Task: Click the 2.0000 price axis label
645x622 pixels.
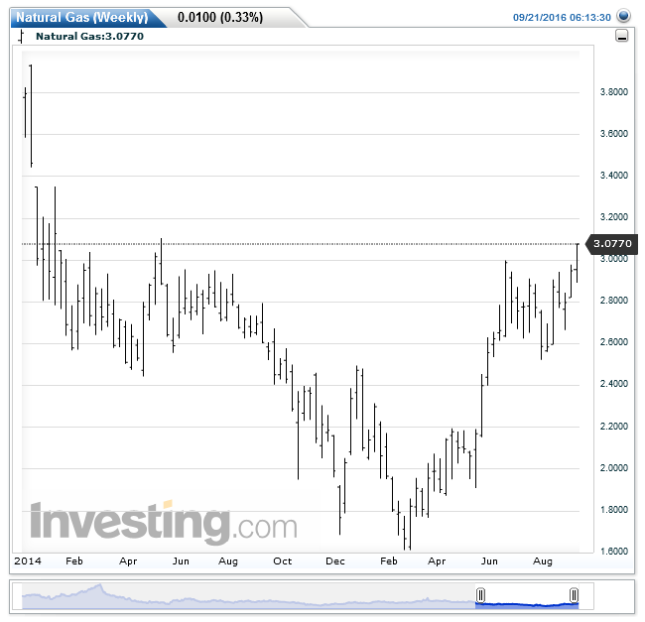Action: tap(614, 468)
